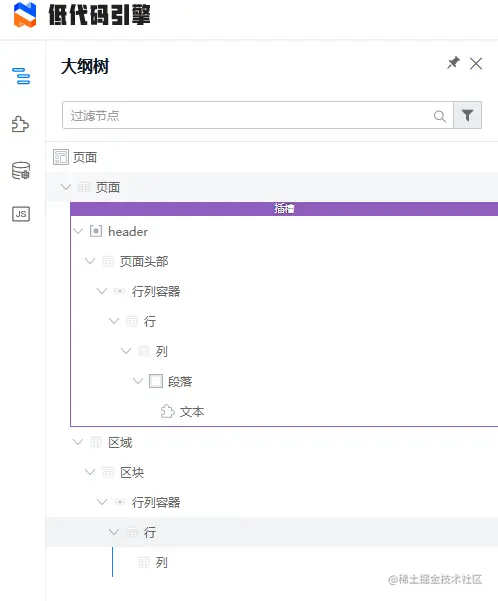Pin the outline tree panel
This screenshot has width=498, height=601.
pyautogui.click(x=453, y=63)
